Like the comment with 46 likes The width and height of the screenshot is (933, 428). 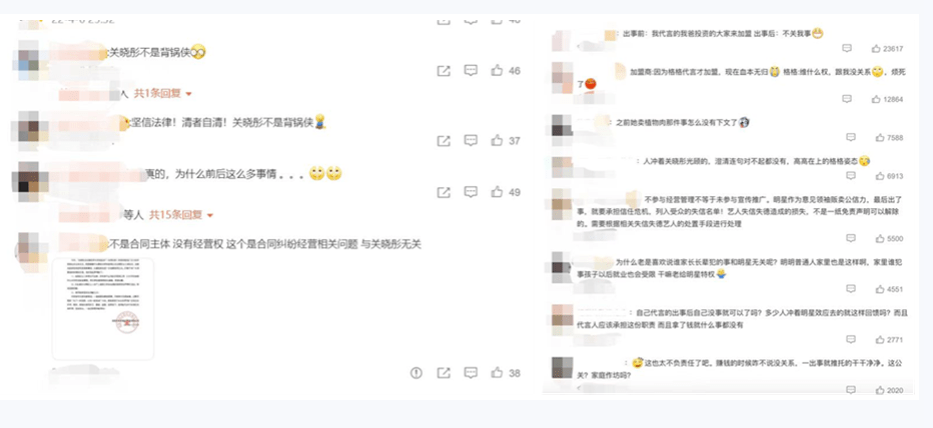(497, 70)
